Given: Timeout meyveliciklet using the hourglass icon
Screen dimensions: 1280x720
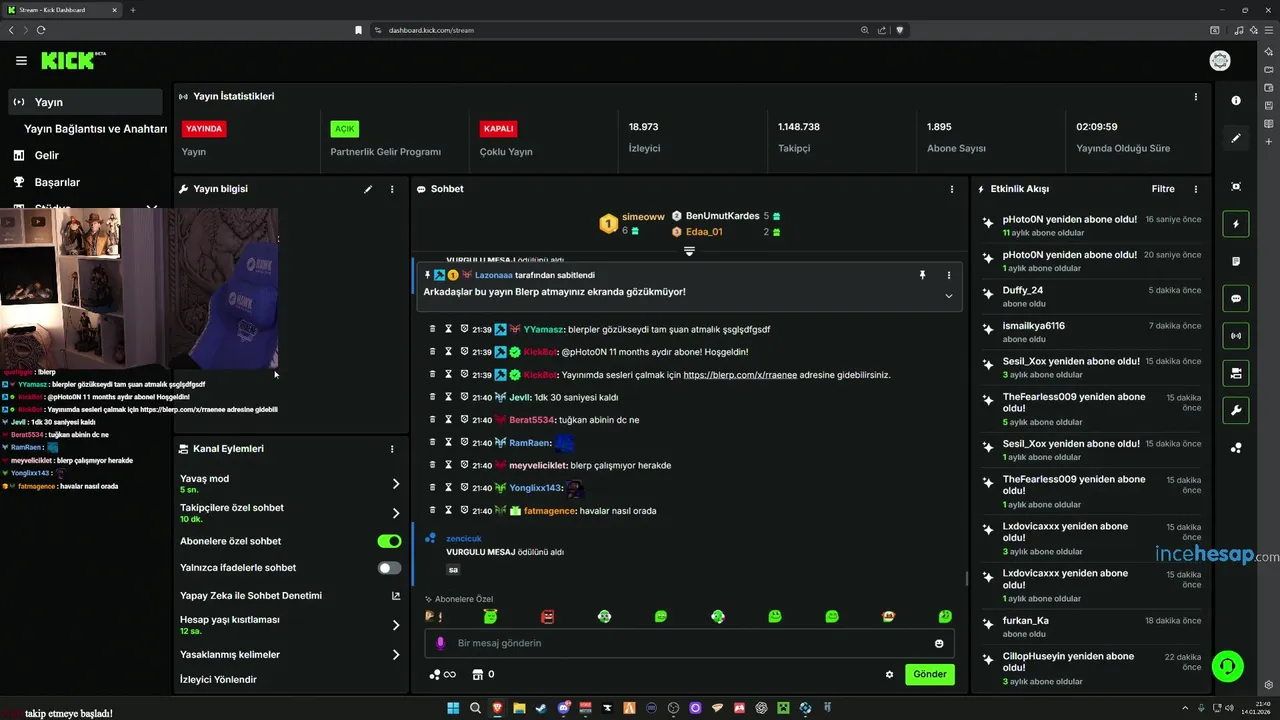Looking at the screenshot, I should [449, 465].
